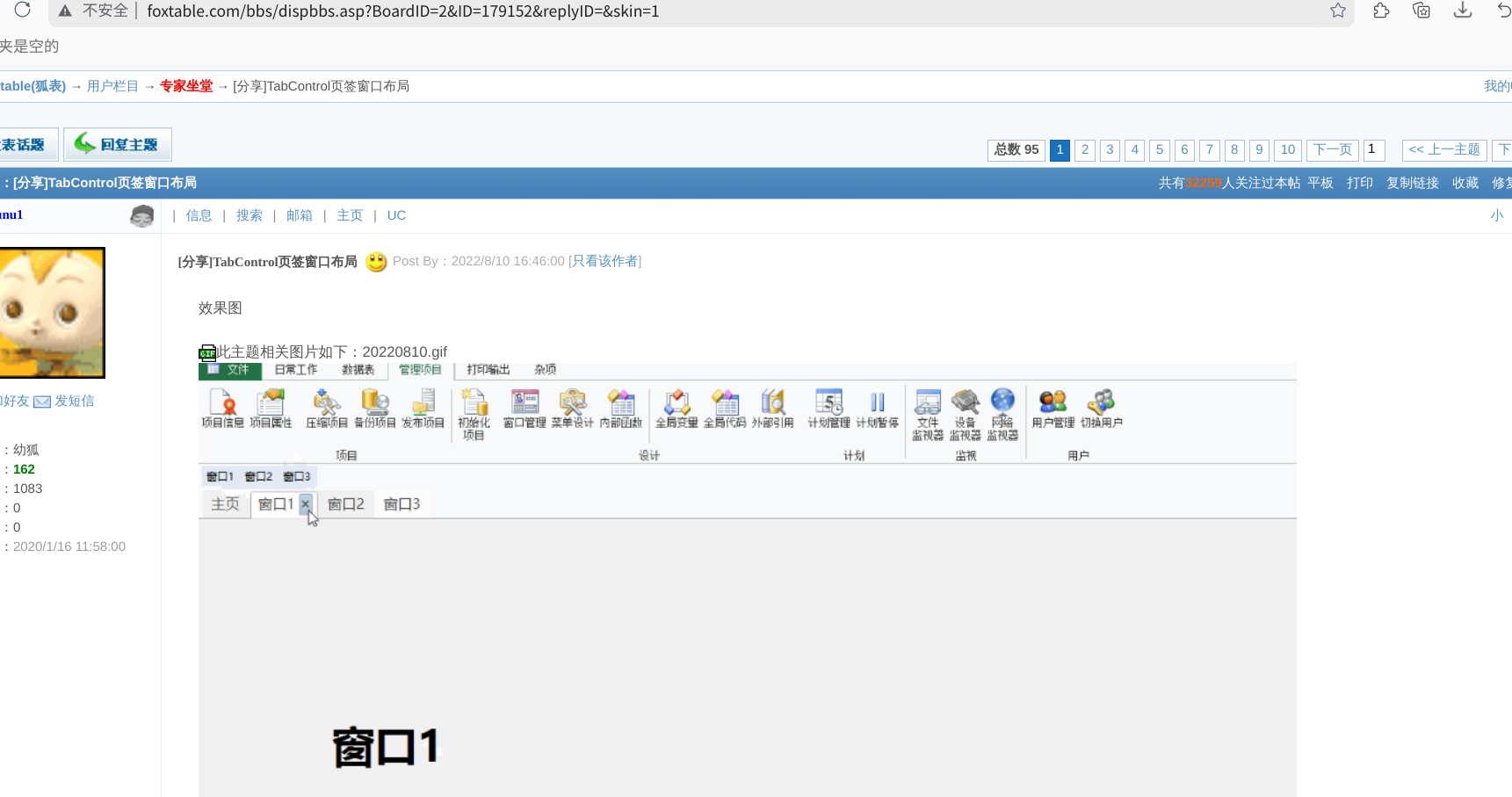Click 复制链接 to copy the thread link
1512x797 pixels.
(x=1412, y=183)
